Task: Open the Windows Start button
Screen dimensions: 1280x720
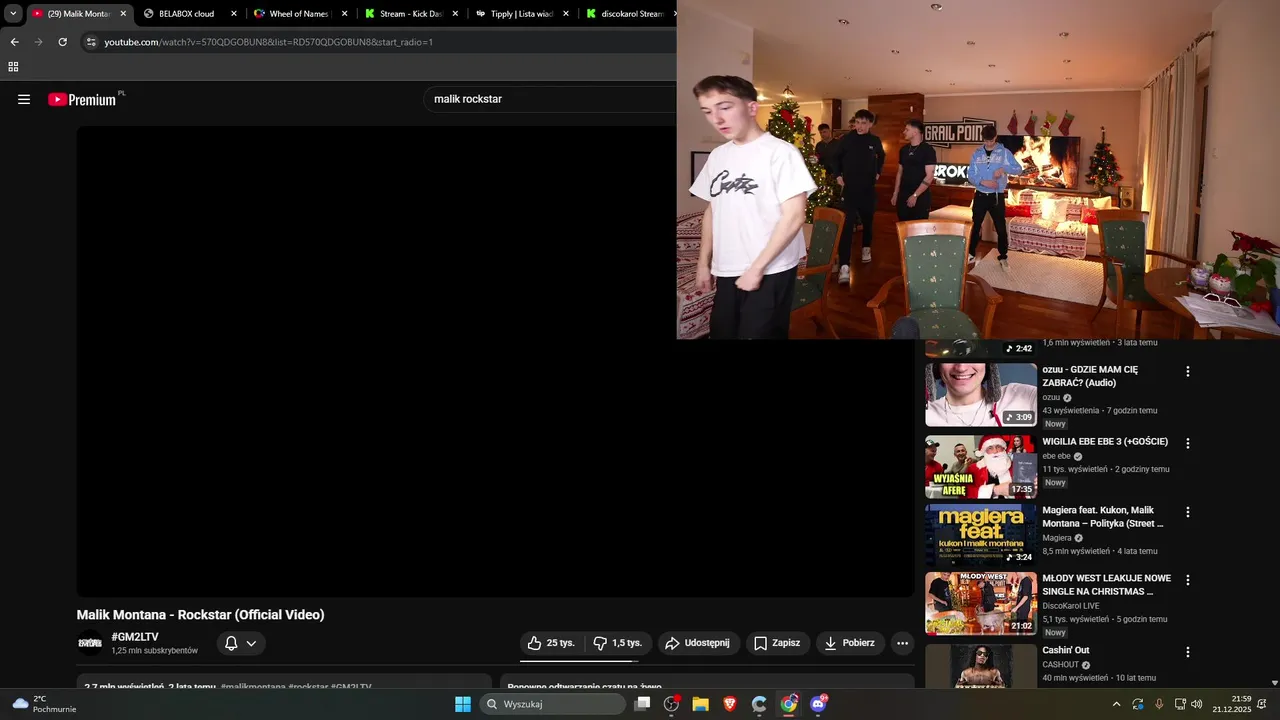Action: tap(463, 704)
